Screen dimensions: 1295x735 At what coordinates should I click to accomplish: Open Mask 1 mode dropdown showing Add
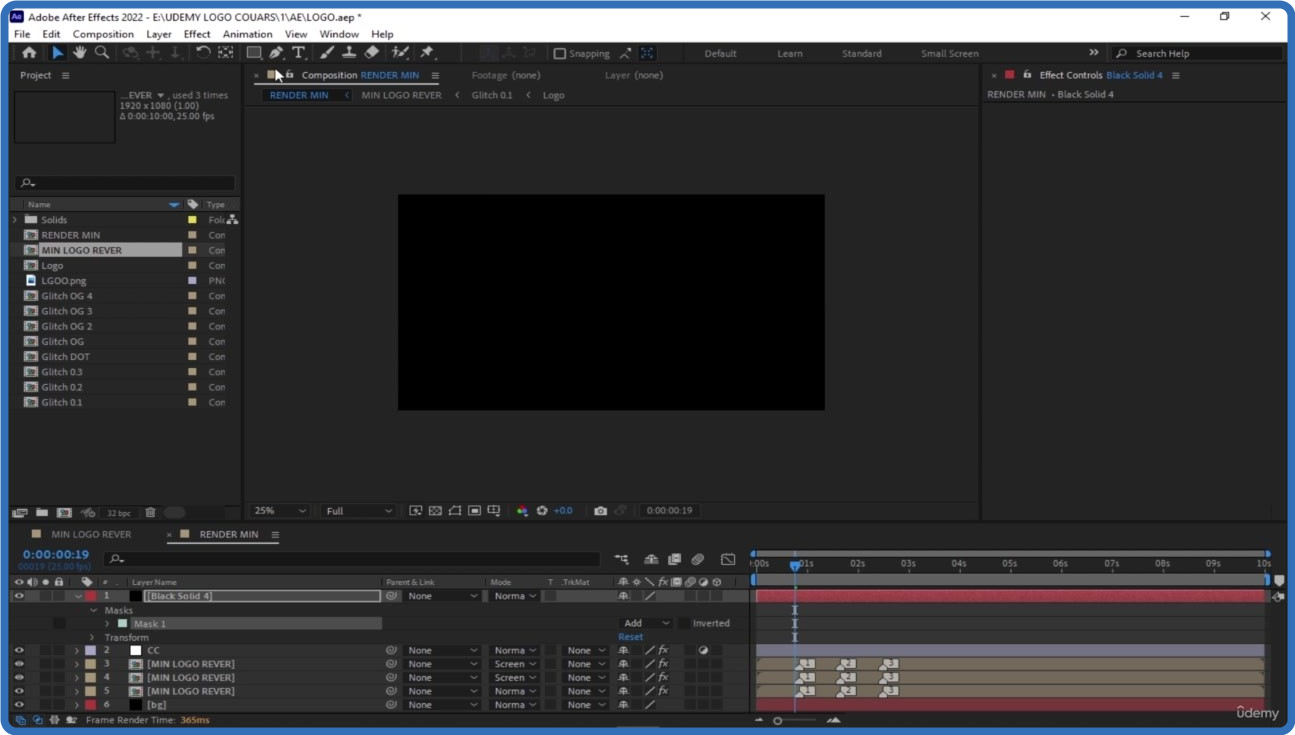[x=647, y=624]
